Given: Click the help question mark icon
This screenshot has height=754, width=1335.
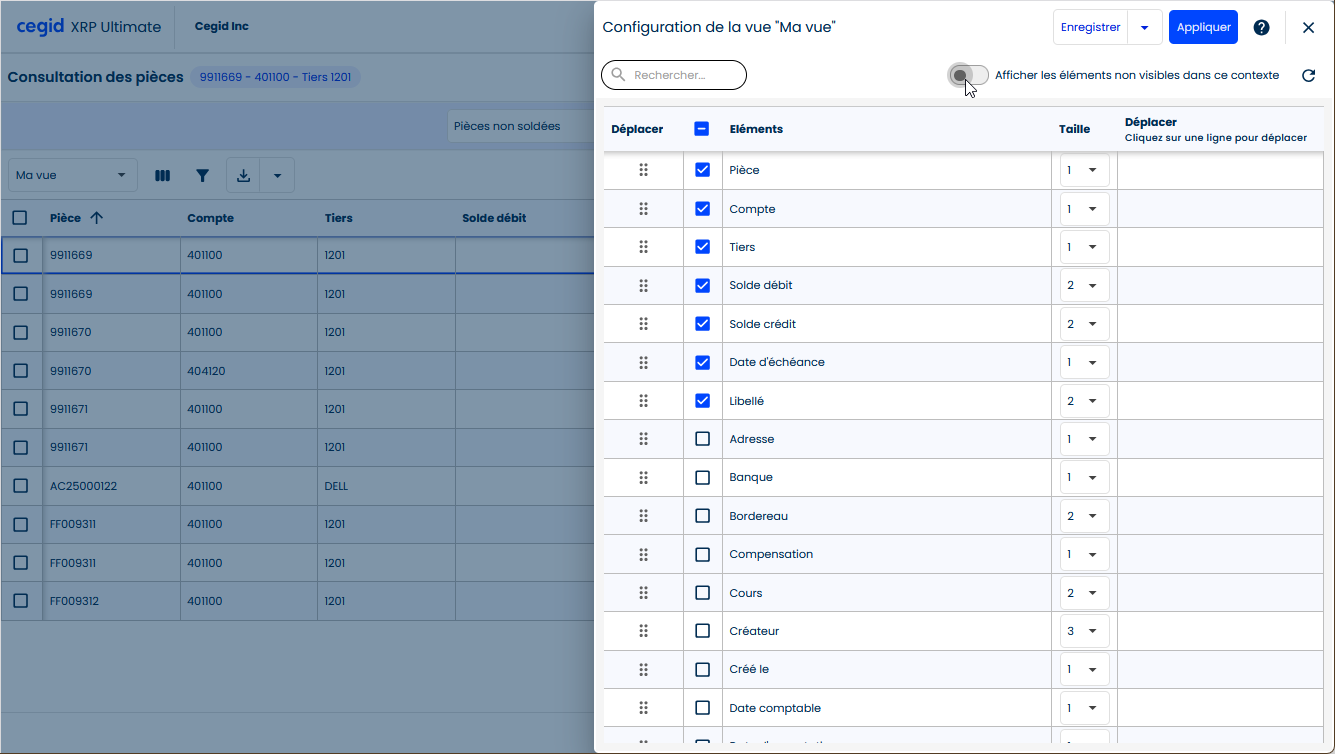Looking at the screenshot, I should point(1261,28).
